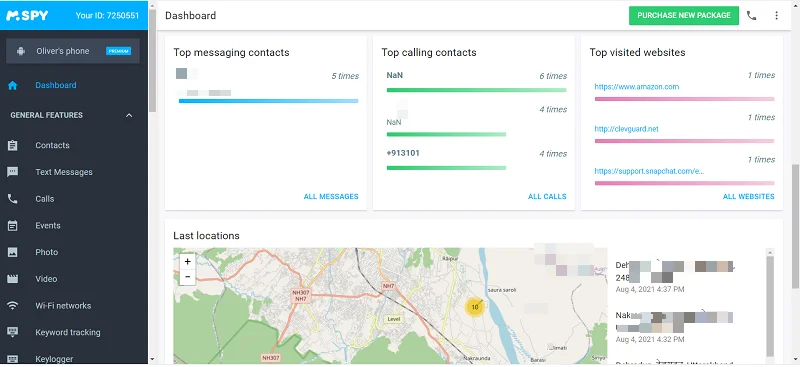Viewport: 800px width, 367px height.
Task: Zoom in the map with plus button
Action: [x=188, y=262]
